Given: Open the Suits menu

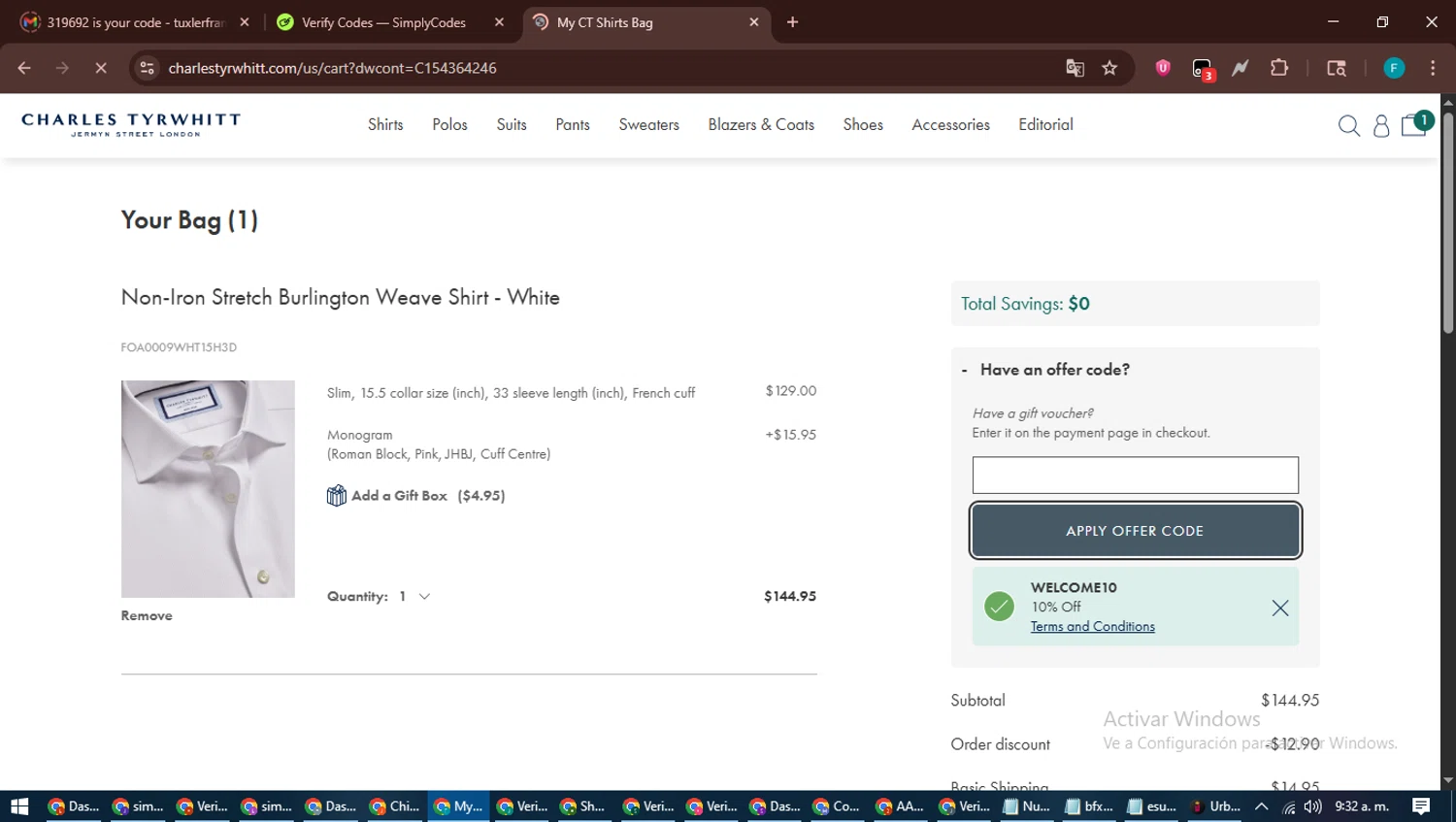Looking at the screenshot, I should tap(512, 124).
